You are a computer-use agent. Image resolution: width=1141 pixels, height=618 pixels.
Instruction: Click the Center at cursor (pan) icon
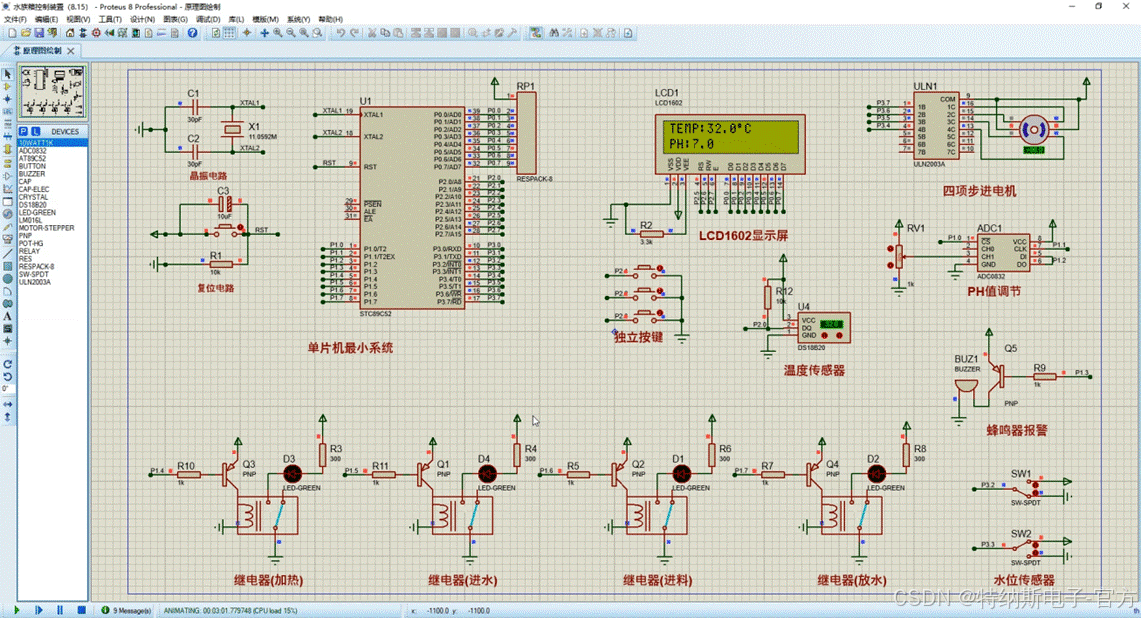click(264, 33)
